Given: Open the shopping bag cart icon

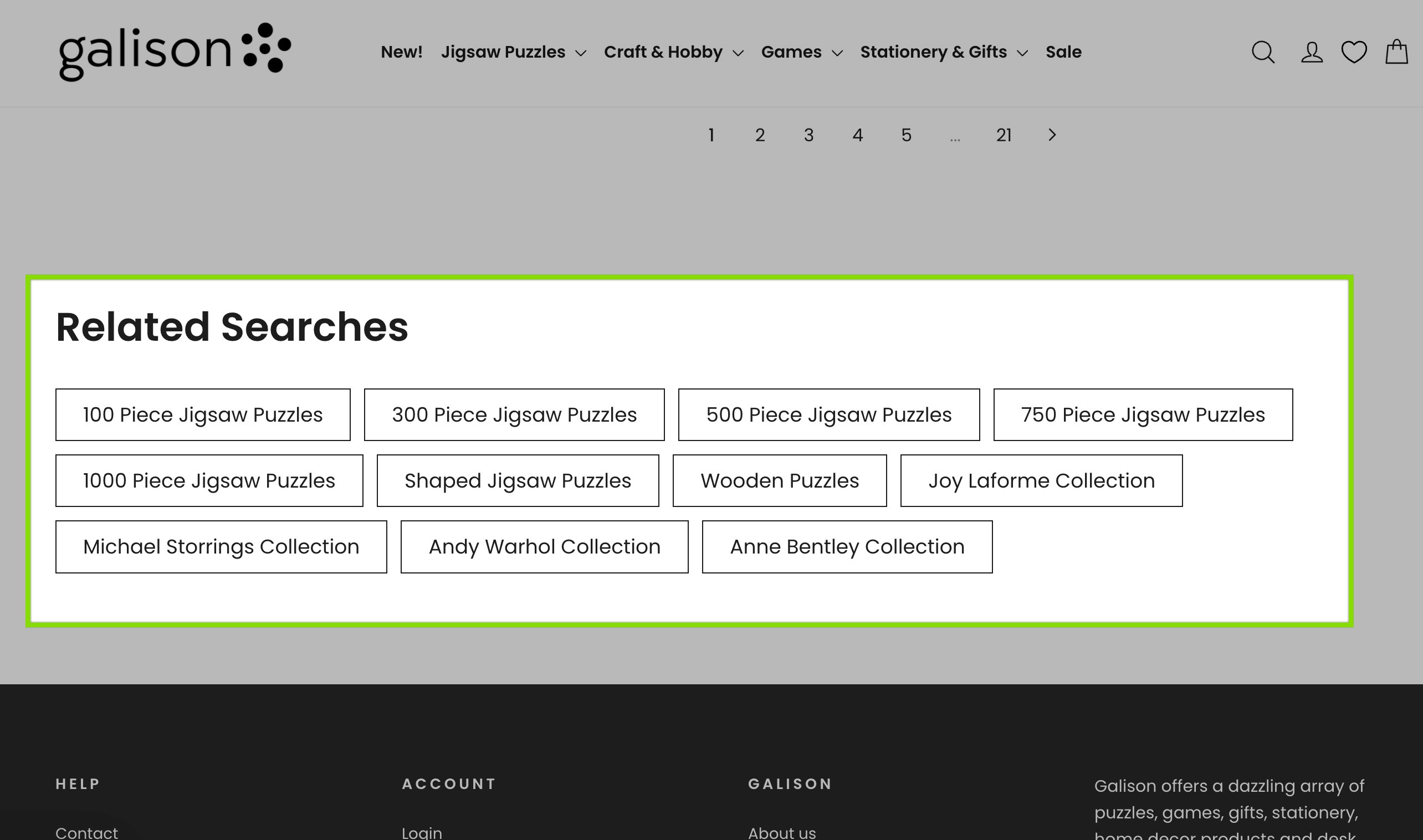Looking at the screenshot, I should 1396,52.
